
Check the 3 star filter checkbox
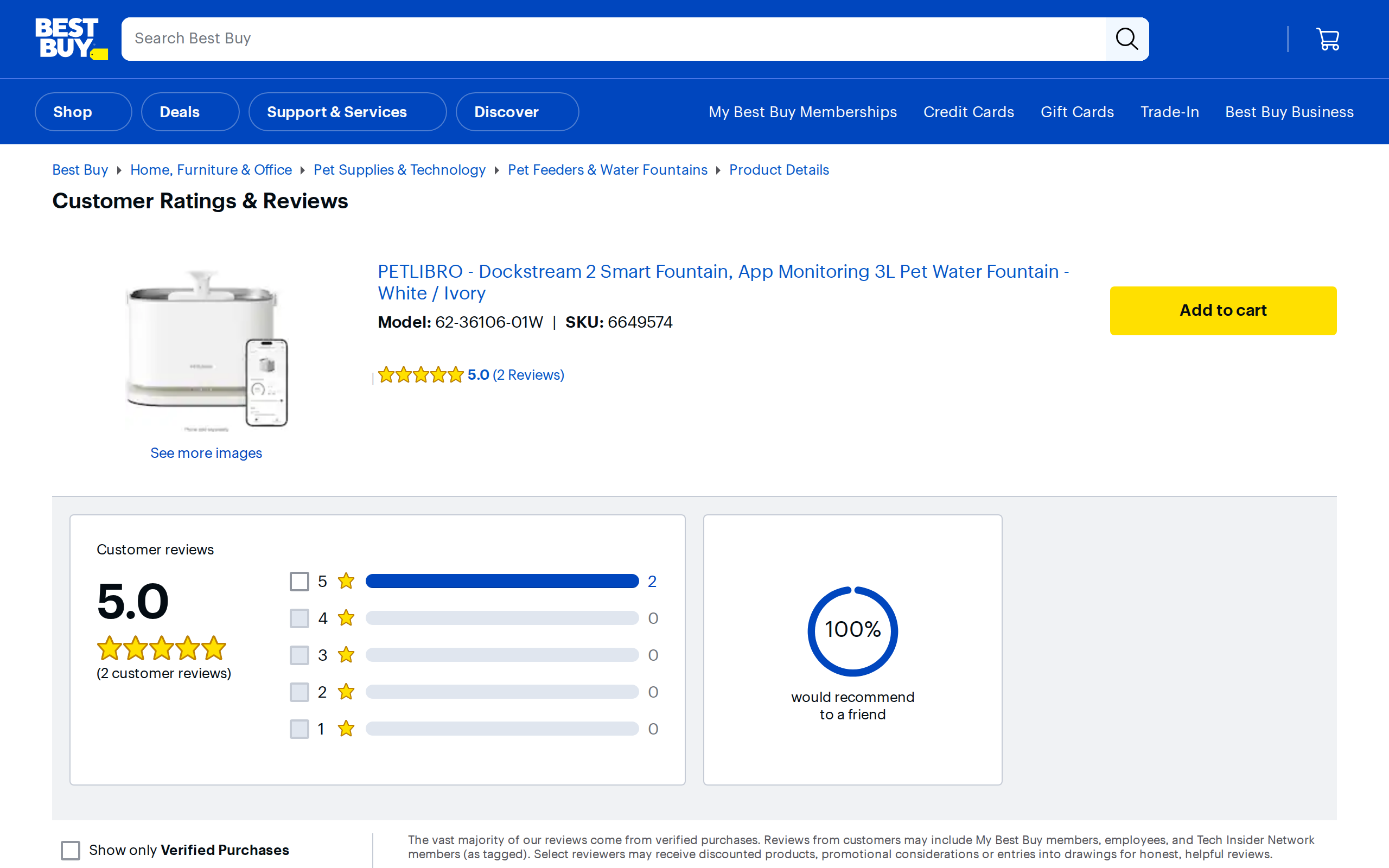(299, 655)
